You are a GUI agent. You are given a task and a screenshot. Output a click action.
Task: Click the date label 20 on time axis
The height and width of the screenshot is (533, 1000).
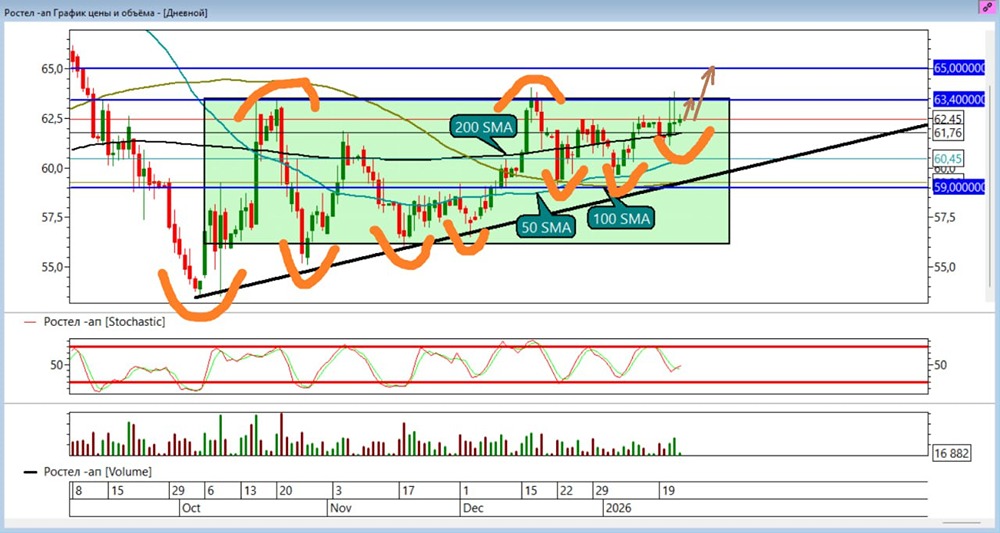point(286,491)
